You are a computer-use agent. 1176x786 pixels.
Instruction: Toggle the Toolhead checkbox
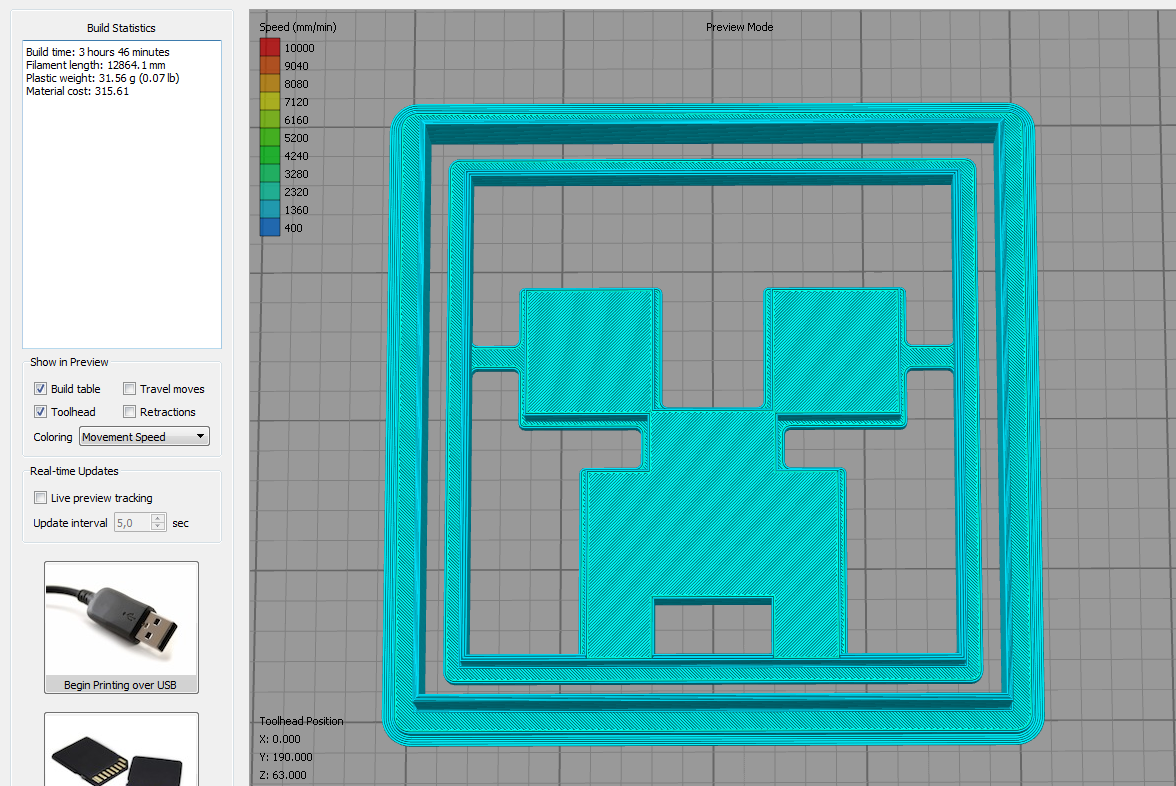(x=40, y=412)
